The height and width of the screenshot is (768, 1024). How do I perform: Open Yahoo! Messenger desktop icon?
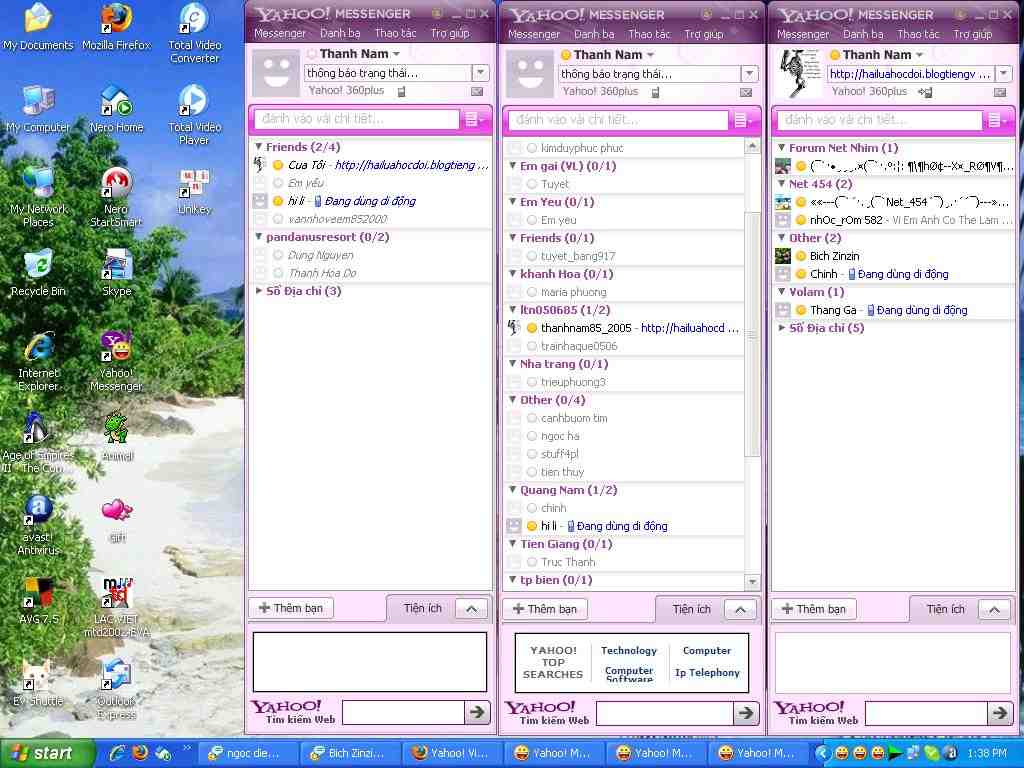click(116, 361)
